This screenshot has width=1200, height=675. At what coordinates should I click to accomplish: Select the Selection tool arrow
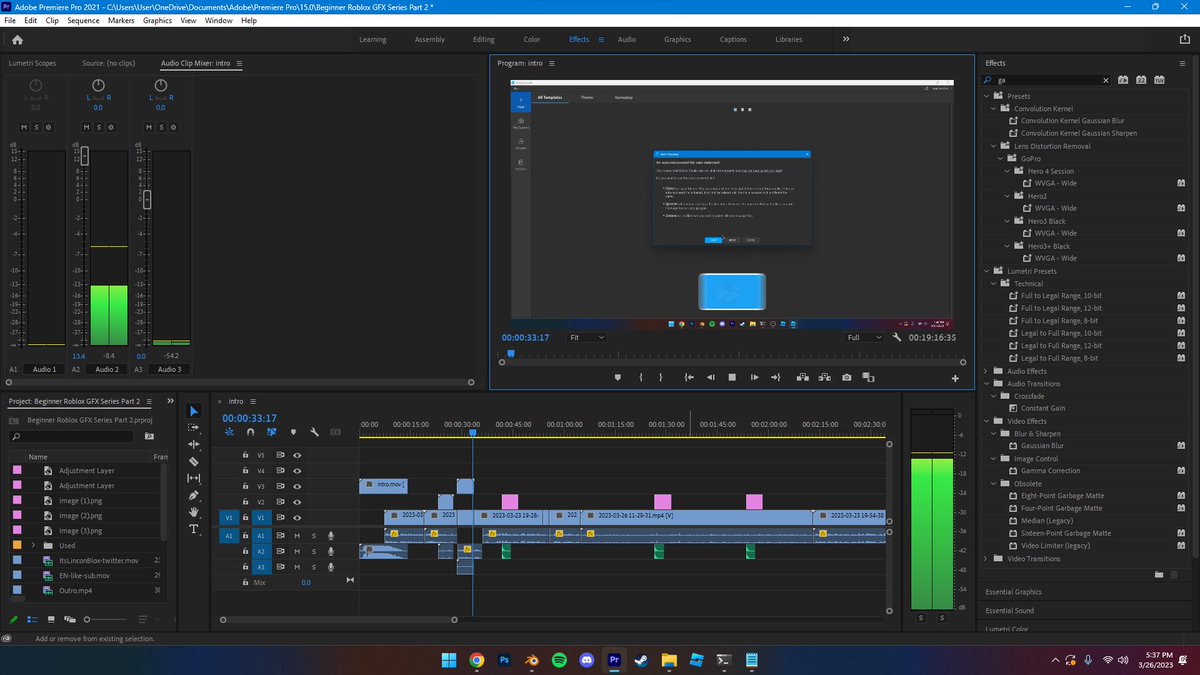click(x=194, y=411)
